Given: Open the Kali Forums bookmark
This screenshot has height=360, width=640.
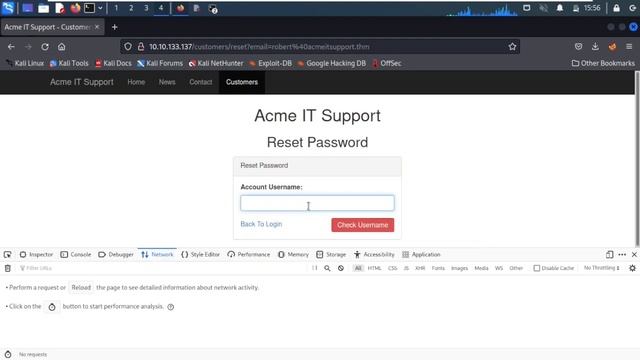Looking at the screenshot, I should pyautogui.click(x=160, y=63).
